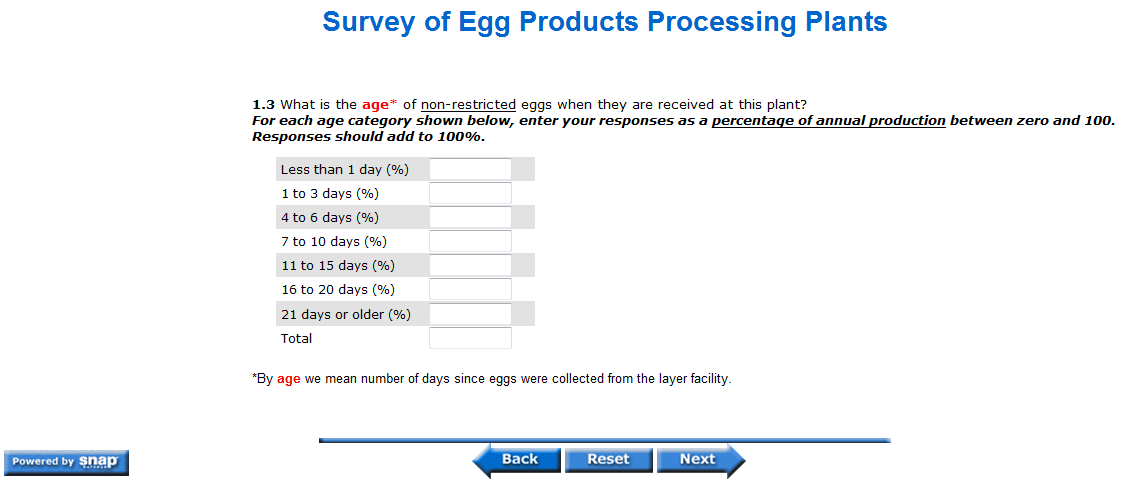Focus the Less than 1 day percentage field

[x=470, y=169]
